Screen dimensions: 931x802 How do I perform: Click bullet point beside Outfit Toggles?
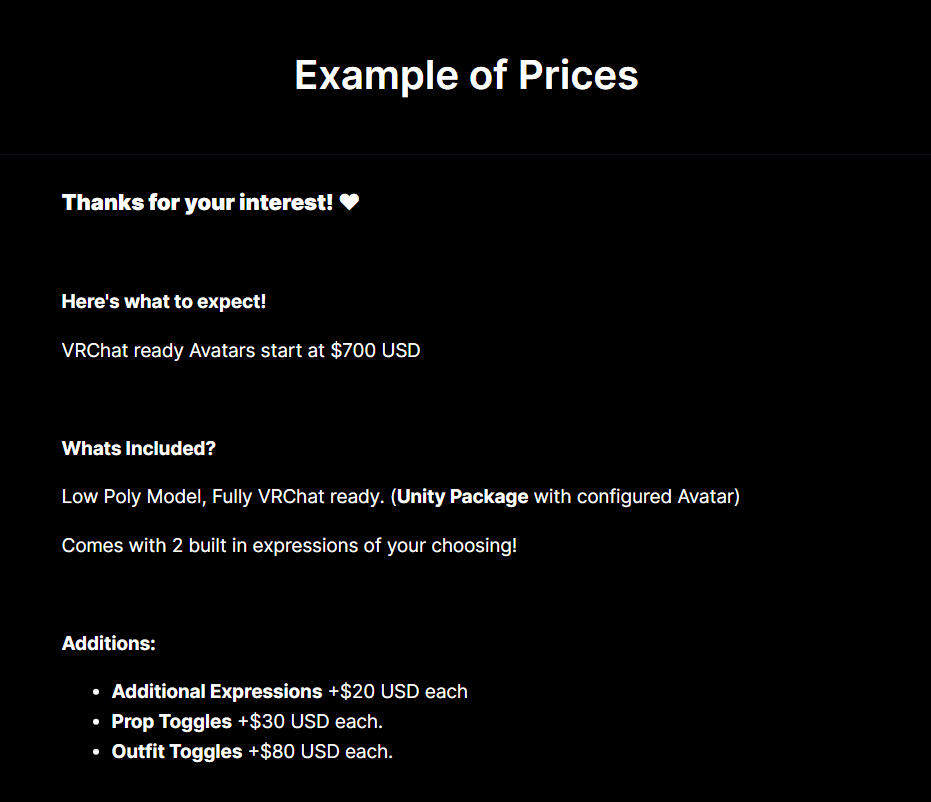click(x=96, y=752)
